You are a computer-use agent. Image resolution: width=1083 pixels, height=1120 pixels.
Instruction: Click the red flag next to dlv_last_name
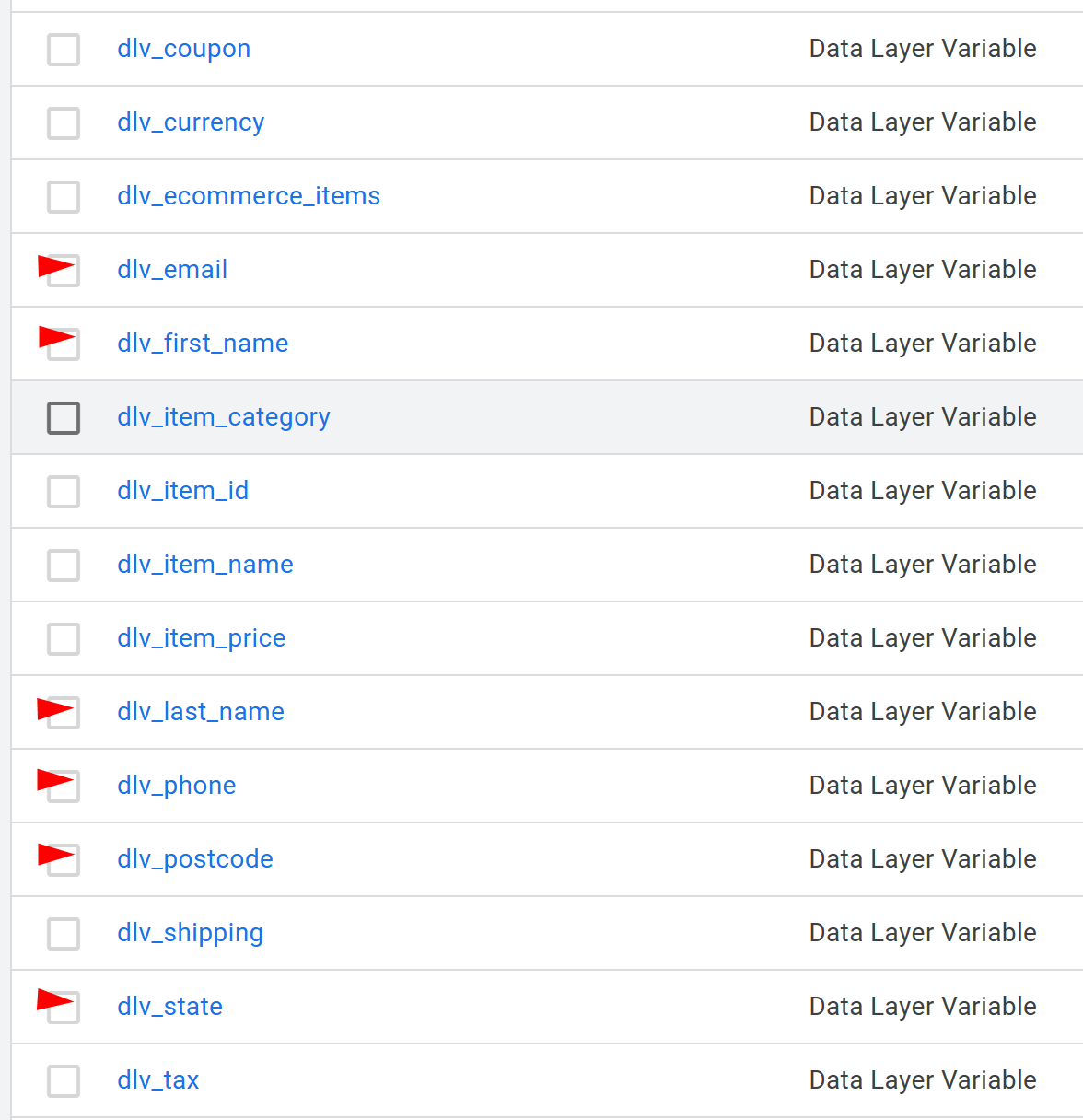click(52, 709)
